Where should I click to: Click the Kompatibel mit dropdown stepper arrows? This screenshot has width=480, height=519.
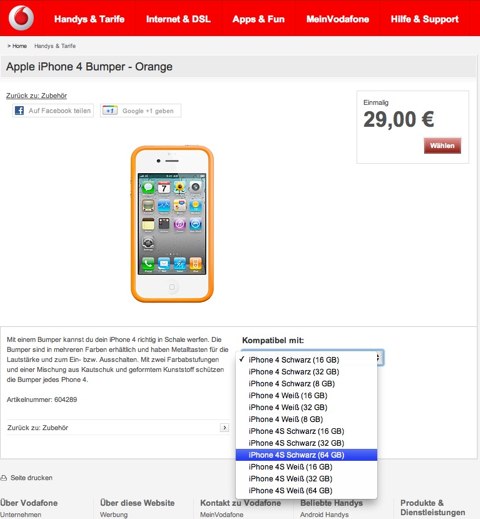pos(380,358)
